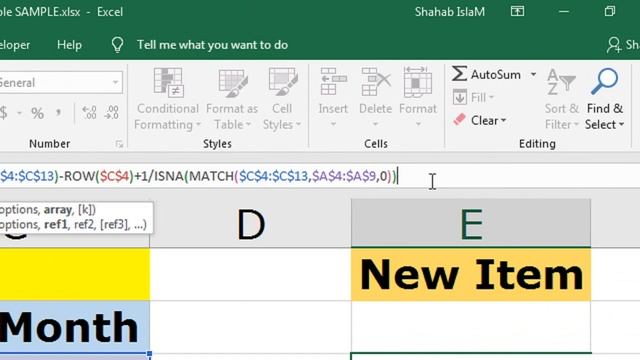Image resolution: width=640 pixels, height=360 pixels.
Task: Click Increase Decimal icon
Action: pos(89,113)
